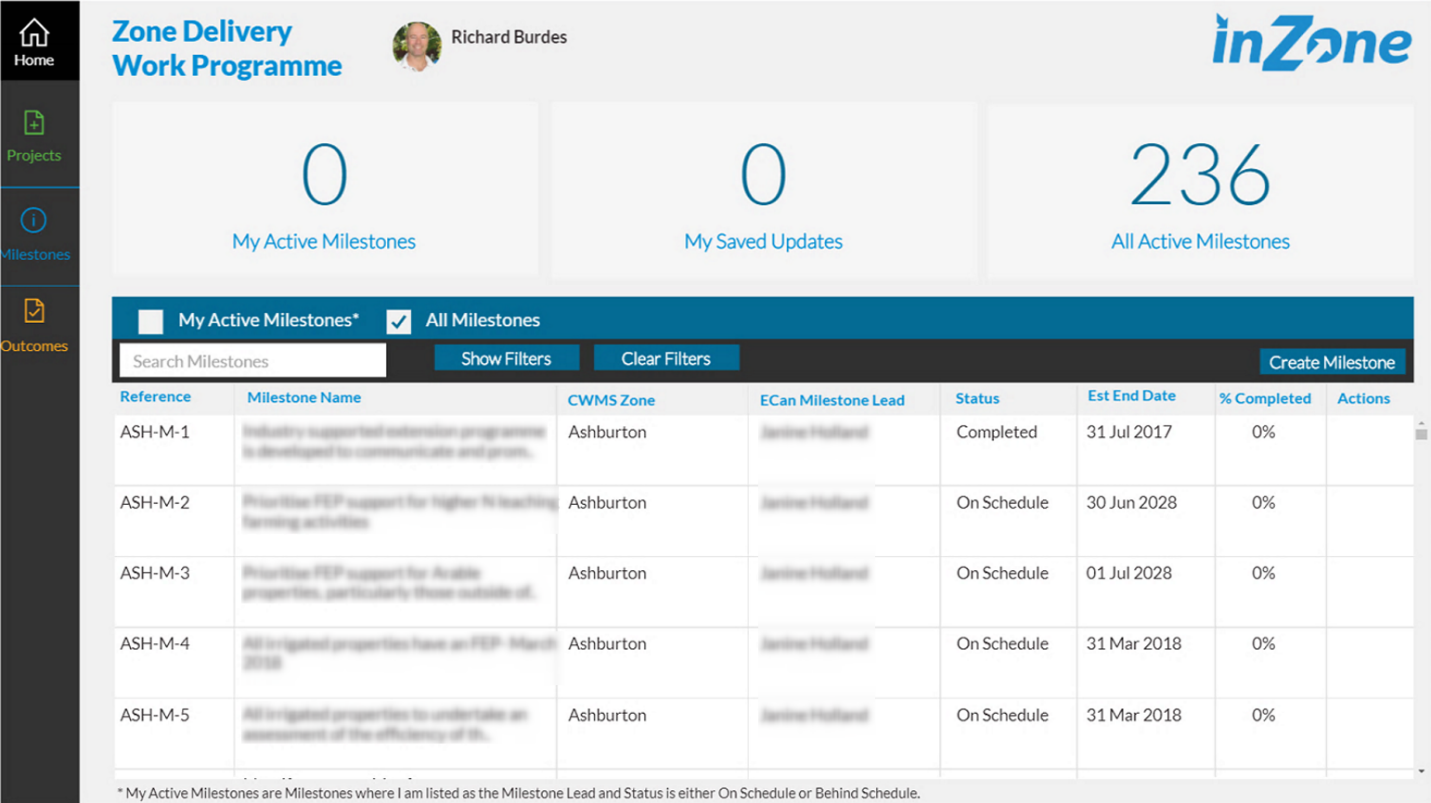Sort by the Reference column header
Image resolution: width=1431 pixels, height=803 pixels.
pos(155,397)
